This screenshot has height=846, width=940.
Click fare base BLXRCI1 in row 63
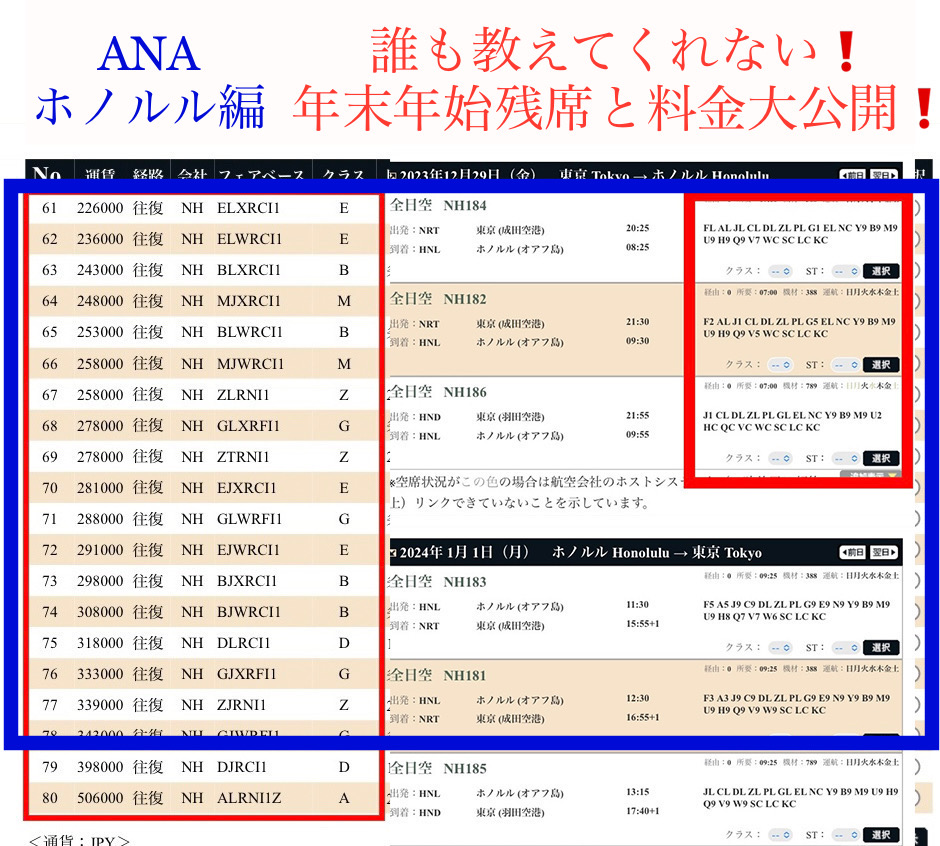point(249,270)
